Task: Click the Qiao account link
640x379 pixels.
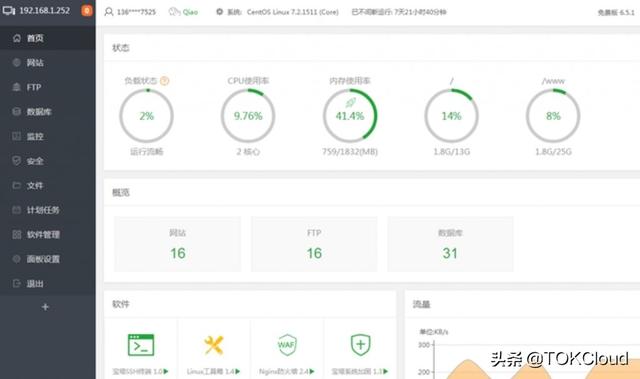Action: pyautogui.click(x=190, y=12)
